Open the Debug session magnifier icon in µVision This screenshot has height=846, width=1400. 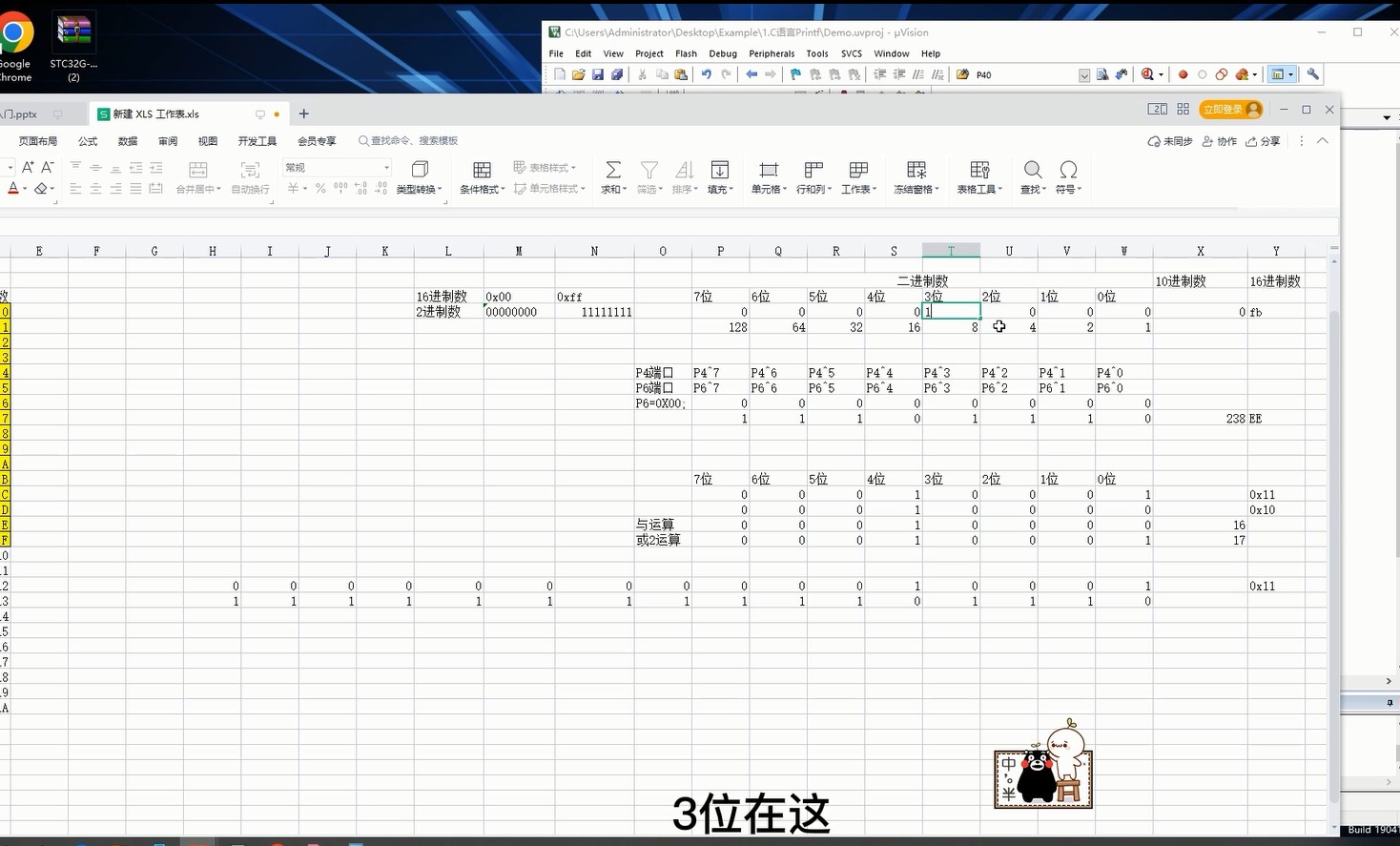click(x=1148, y=74)
